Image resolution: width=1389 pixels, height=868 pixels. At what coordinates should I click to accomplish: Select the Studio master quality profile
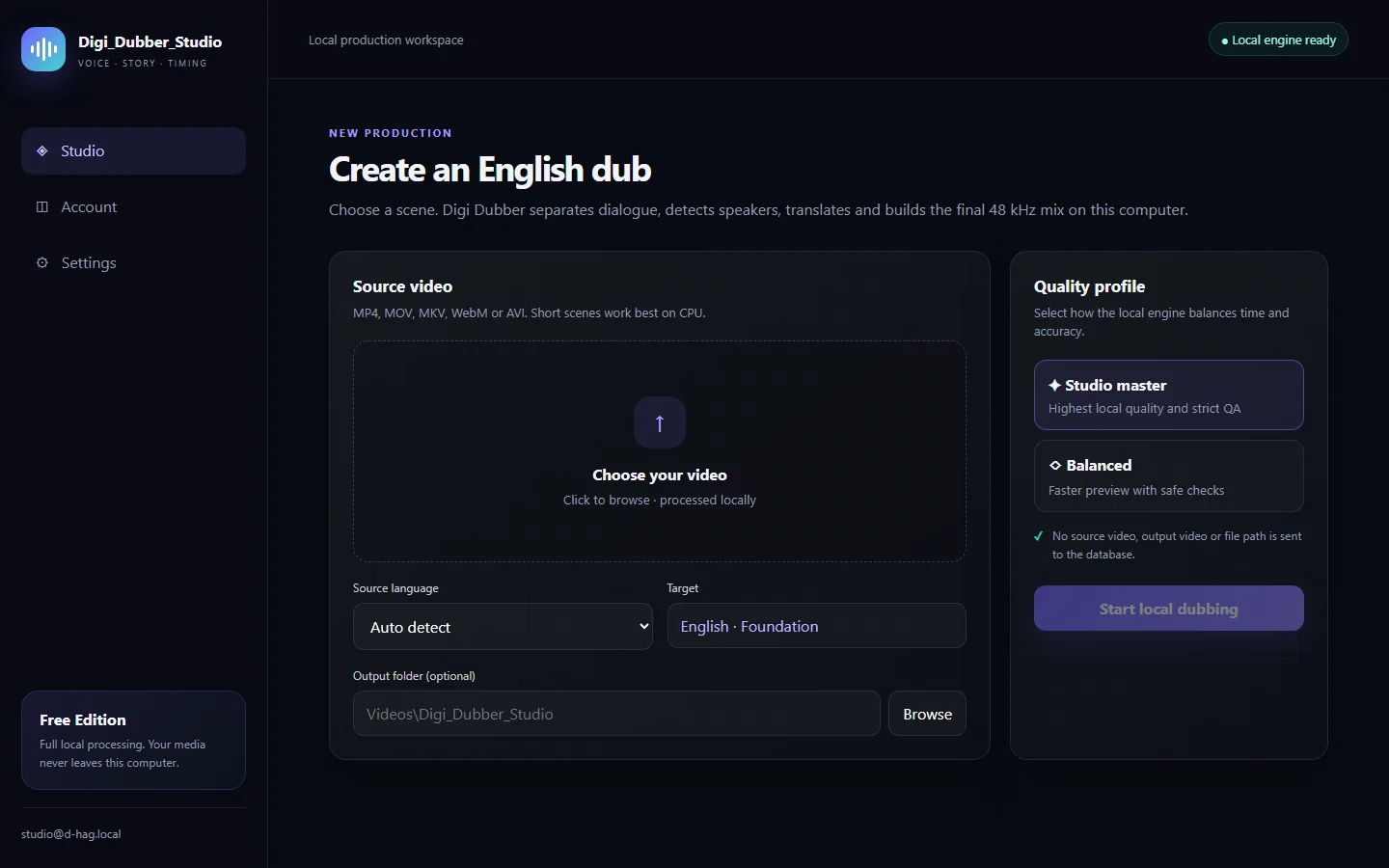[1169, 395]
